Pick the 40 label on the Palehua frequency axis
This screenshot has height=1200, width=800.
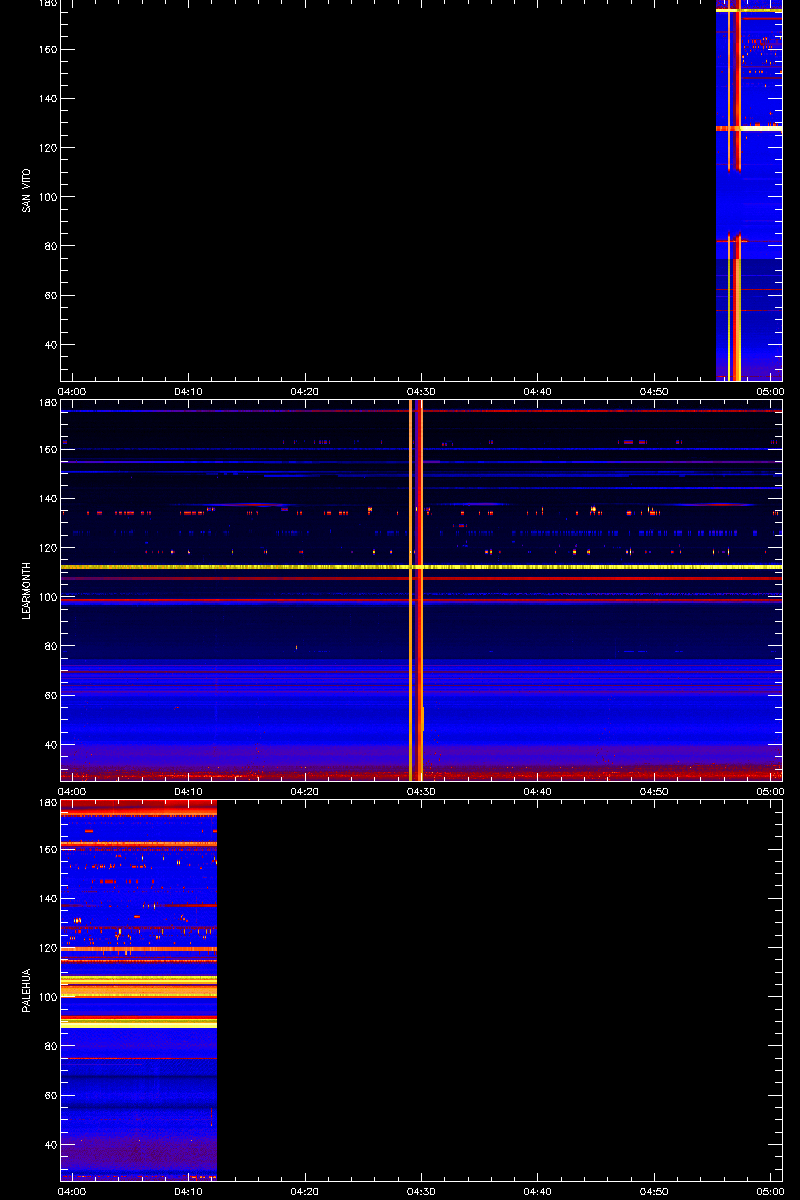50,1145
